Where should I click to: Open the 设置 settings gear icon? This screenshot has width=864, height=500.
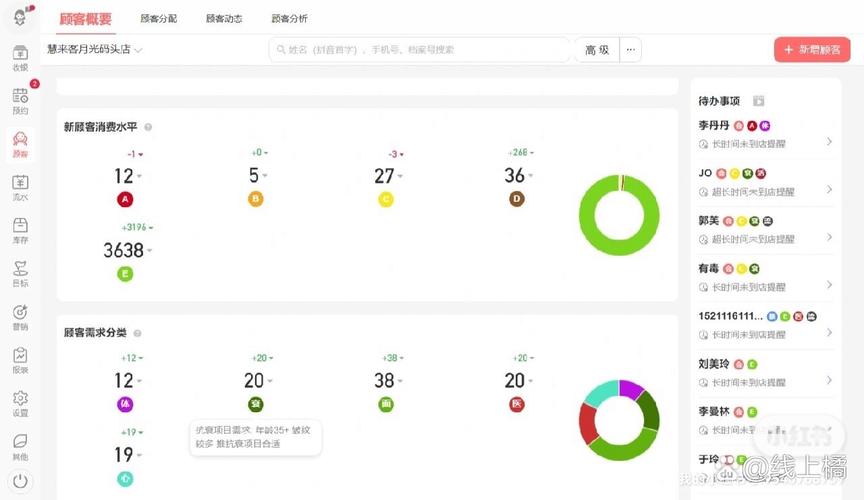pos(20,403)
